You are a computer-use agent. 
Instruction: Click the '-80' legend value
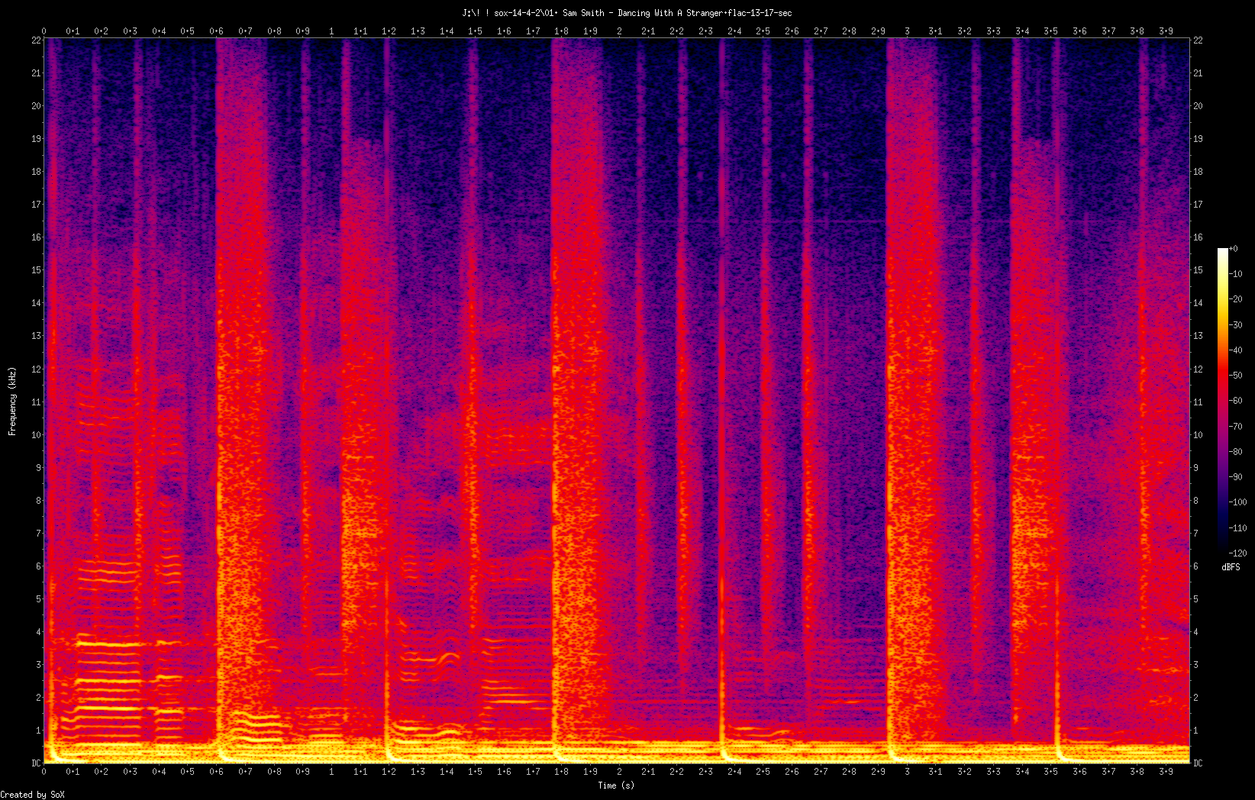1237,451
